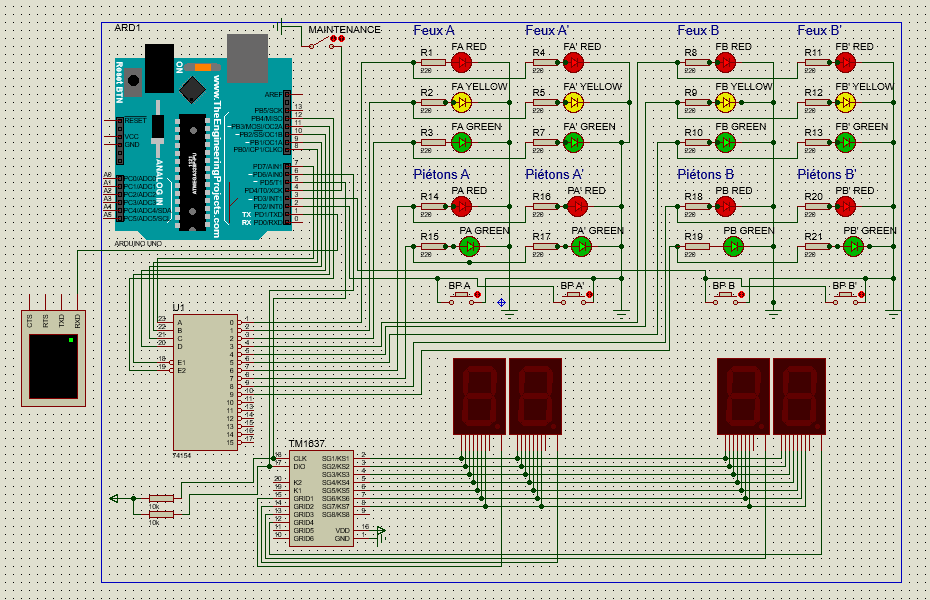Select resistor R1
This screenshot has height=600, width=930.
tap(433, 62)
